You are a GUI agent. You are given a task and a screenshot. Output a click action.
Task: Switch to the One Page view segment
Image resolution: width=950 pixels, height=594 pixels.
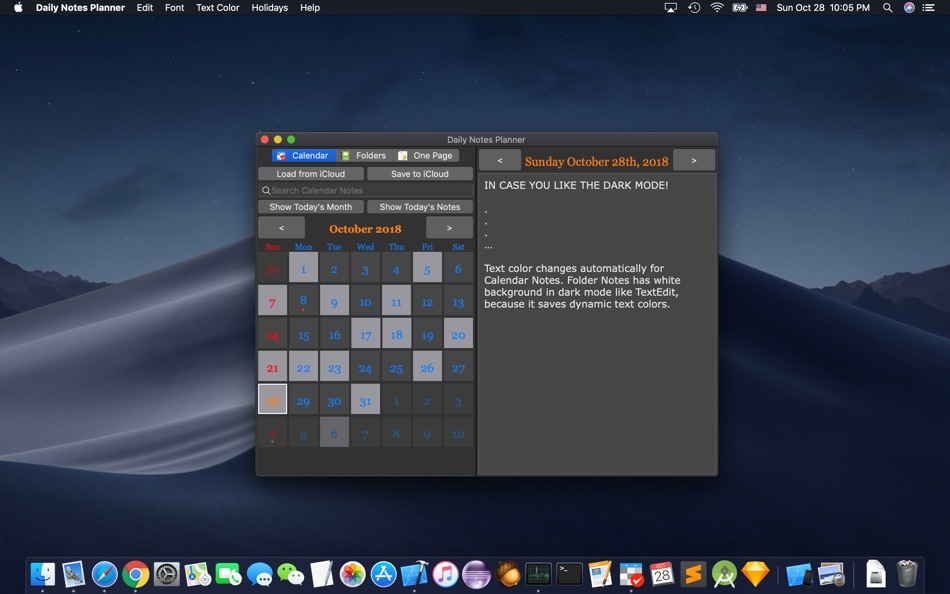point(426,156)
